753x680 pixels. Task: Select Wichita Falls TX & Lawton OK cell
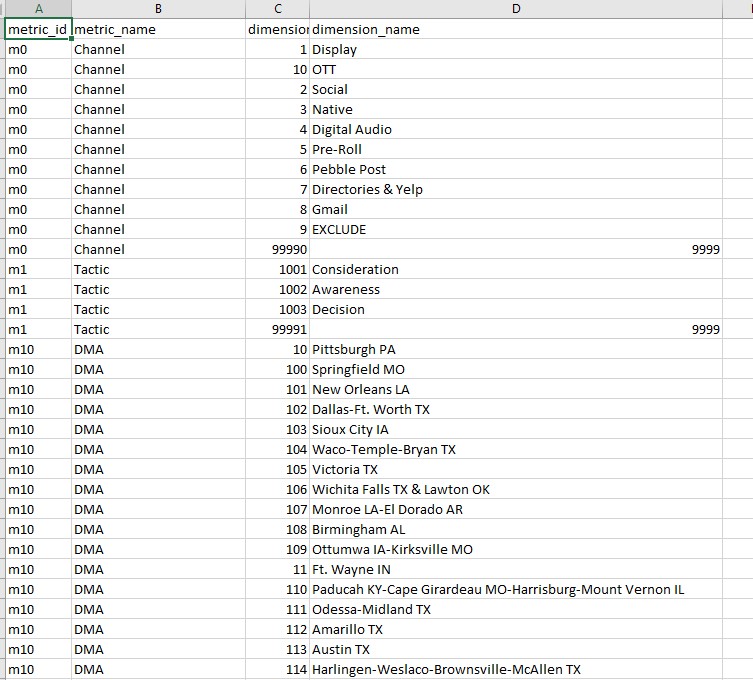(516, 490)
